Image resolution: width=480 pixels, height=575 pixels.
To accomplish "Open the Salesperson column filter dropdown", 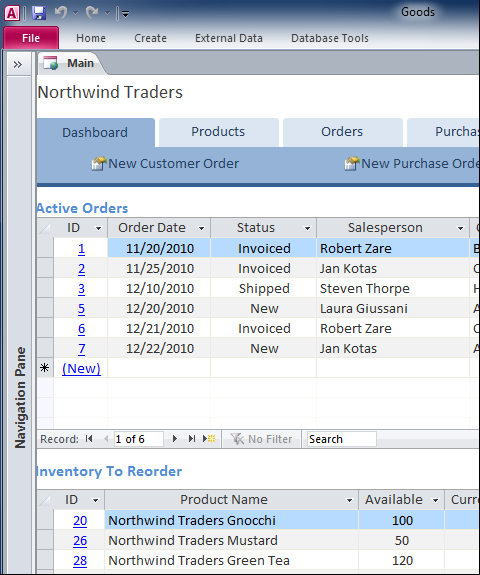I will pyautogui.click(x=460, y=228).
